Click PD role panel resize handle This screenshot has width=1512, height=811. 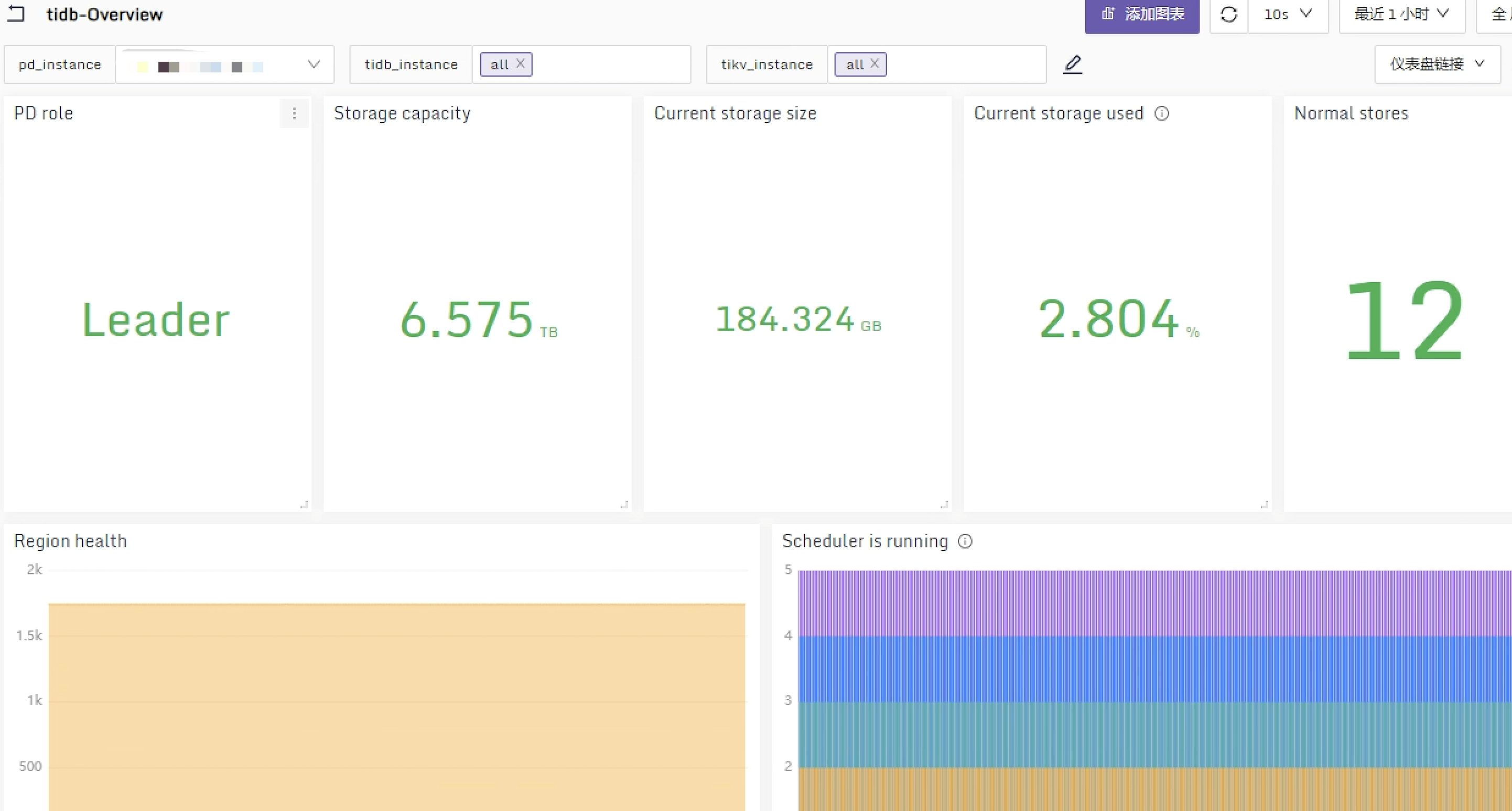point(304,505)
